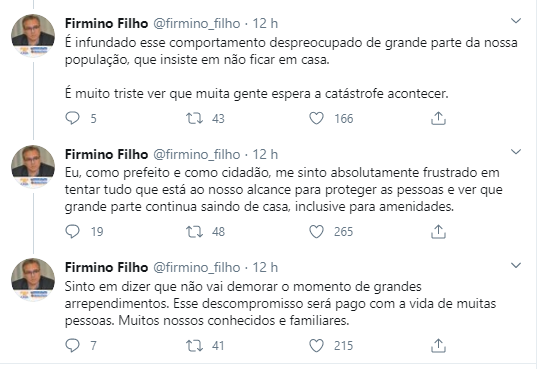Viewport: 541px width, 369px height.
Task: Share the 'grandes arrependimentos' tweet
Action: pyautogui.click(x=438, y=346)
